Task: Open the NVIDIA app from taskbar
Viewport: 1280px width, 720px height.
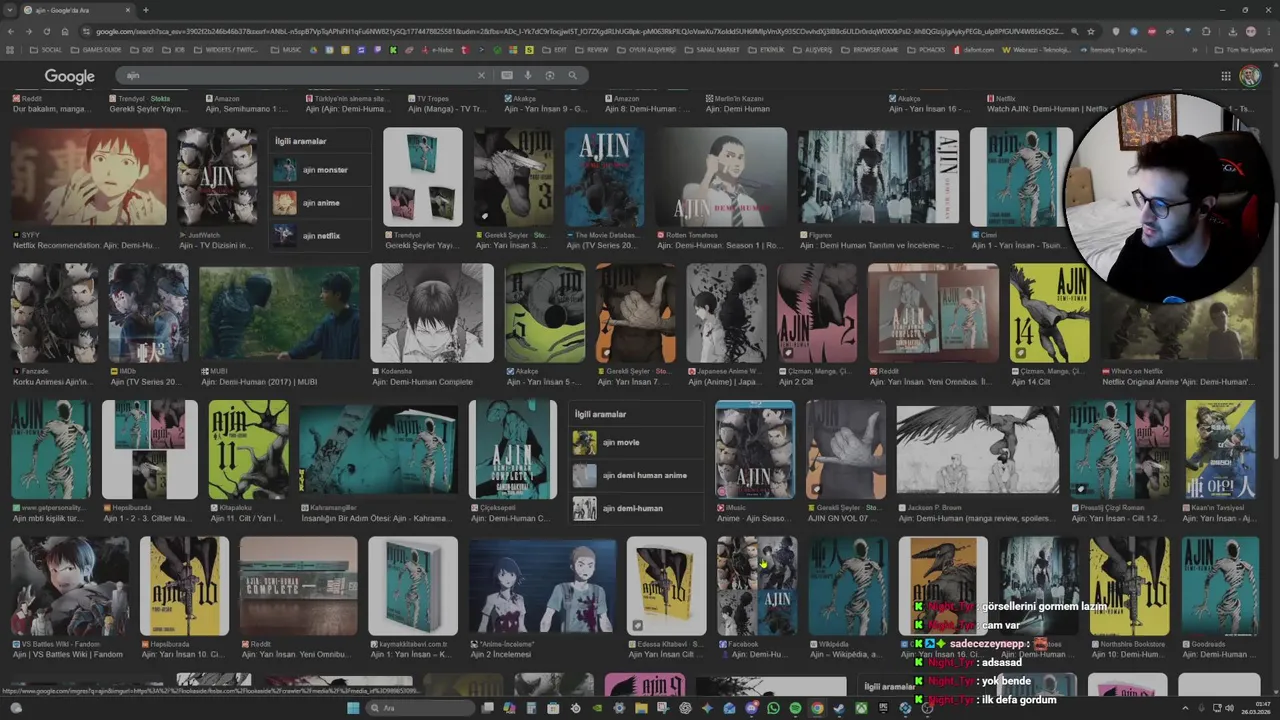Action: tap(597, 708)
